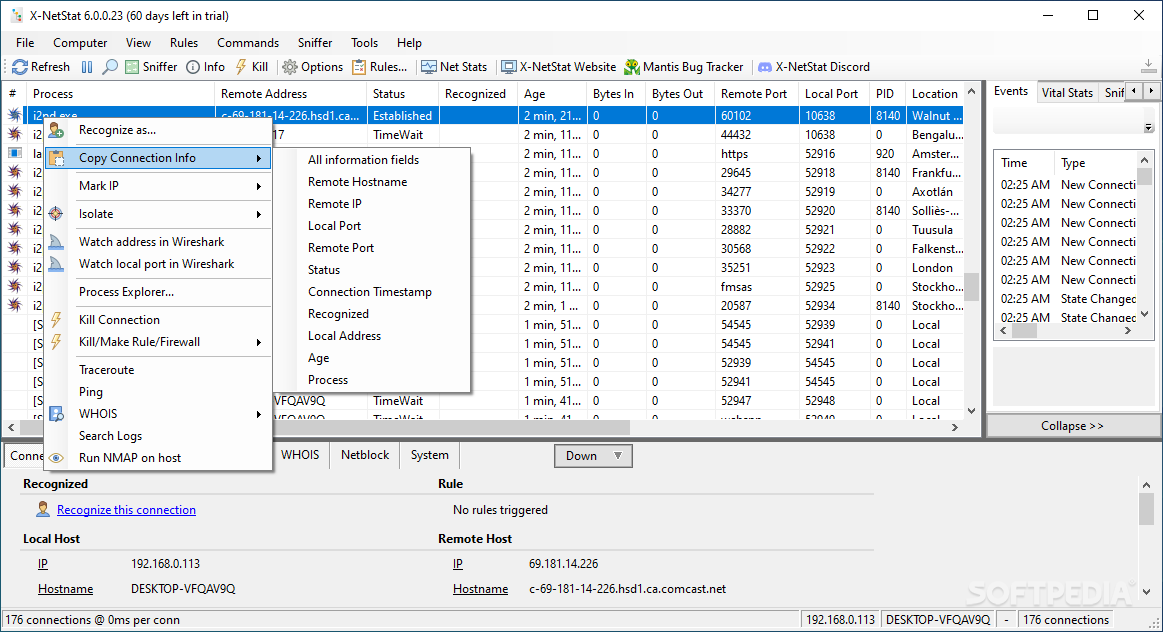Open Mantis Bug Tracker toolbar link
Screen dimensions: 1163x632
pyautogui.click(x=683, y=67)
